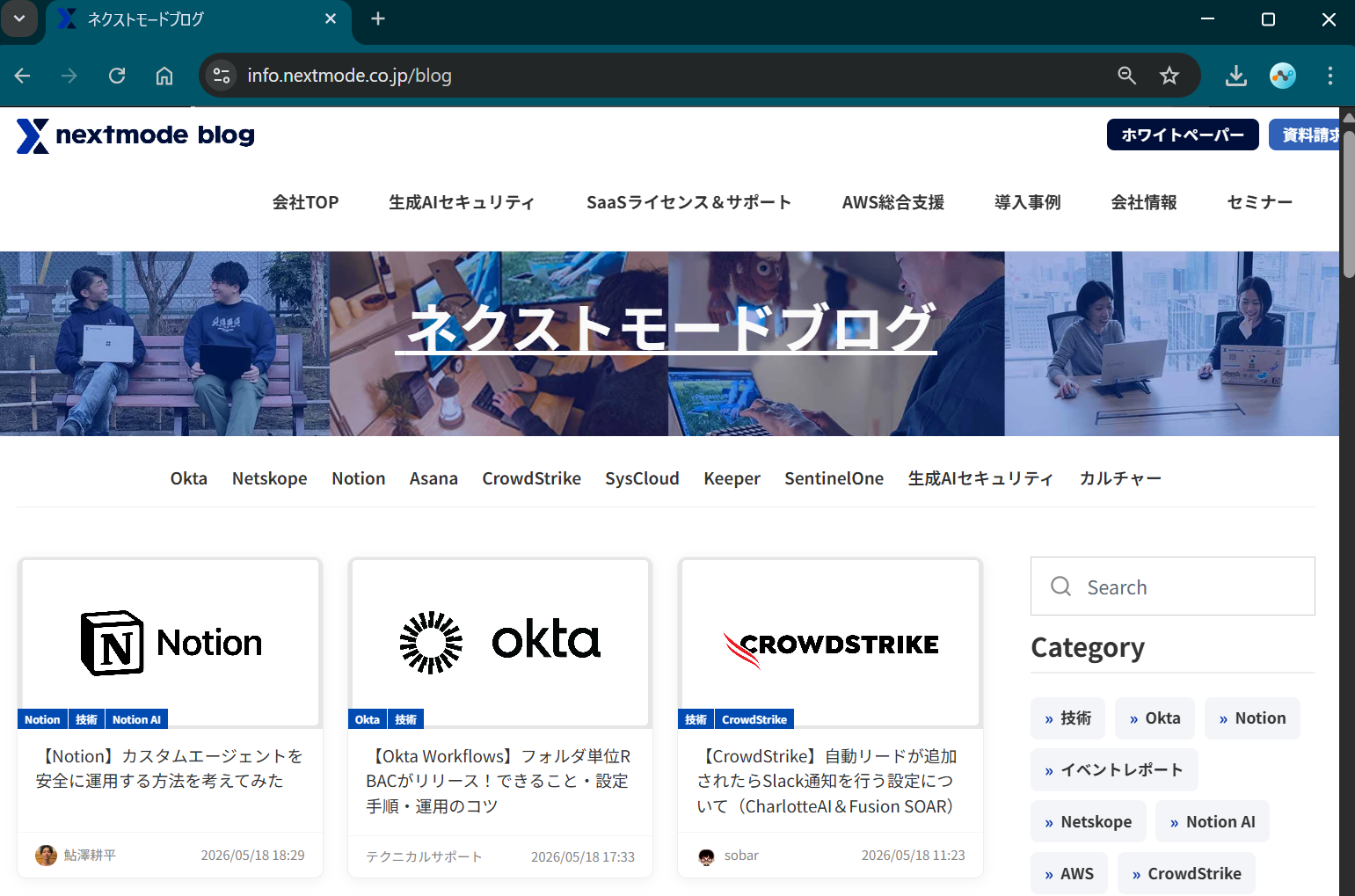Viewport: 1355px width, 896px height.
Task: Click the Notion AI category chip in sidebar
Action: coord(1213,822)
